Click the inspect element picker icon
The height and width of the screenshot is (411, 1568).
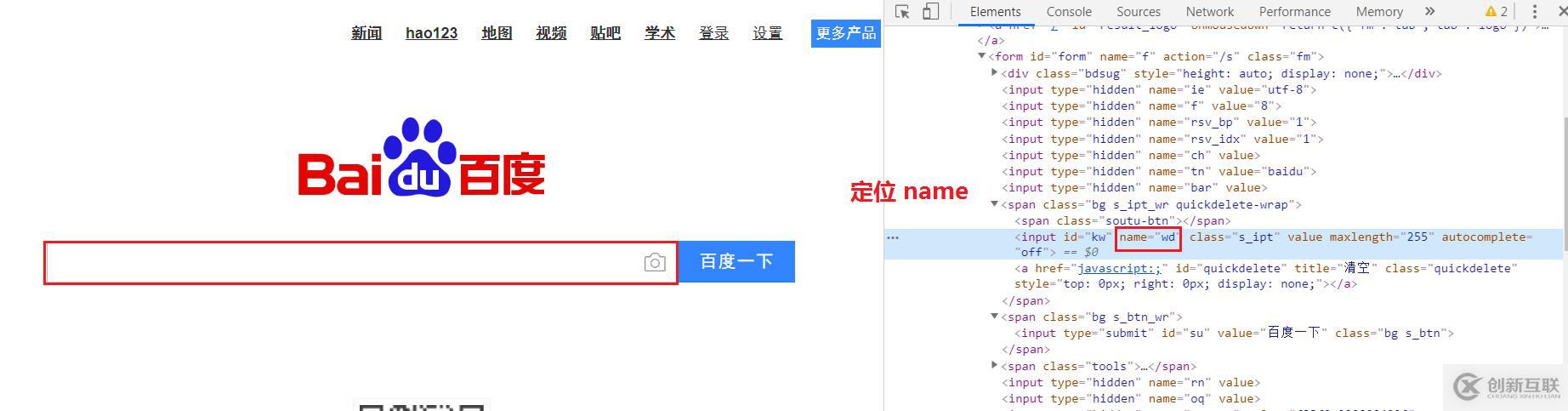click(x=903, y=11)
